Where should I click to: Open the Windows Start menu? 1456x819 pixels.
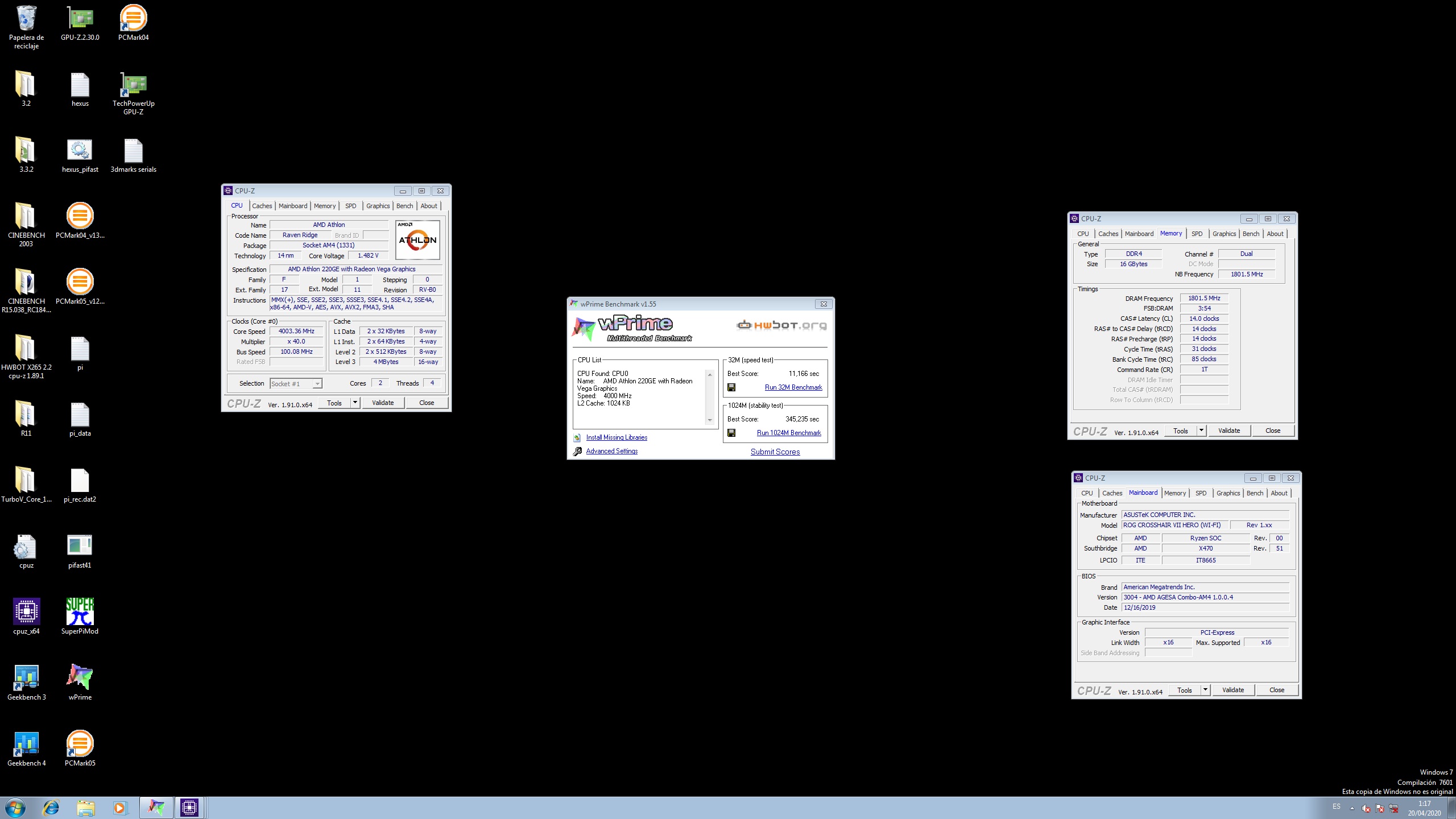[x=15, y=808]
